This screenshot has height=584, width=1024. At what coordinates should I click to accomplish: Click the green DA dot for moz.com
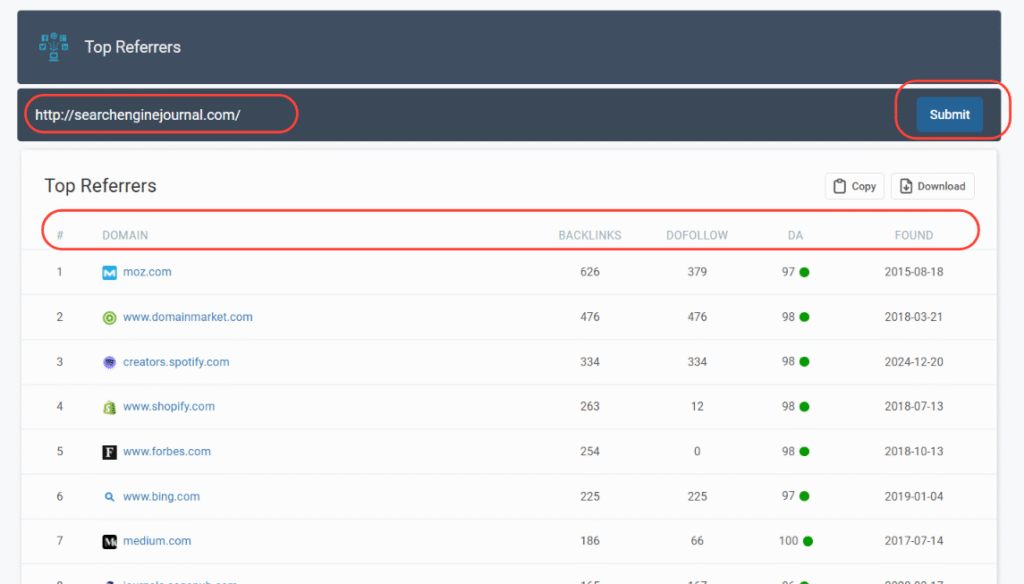805,272
